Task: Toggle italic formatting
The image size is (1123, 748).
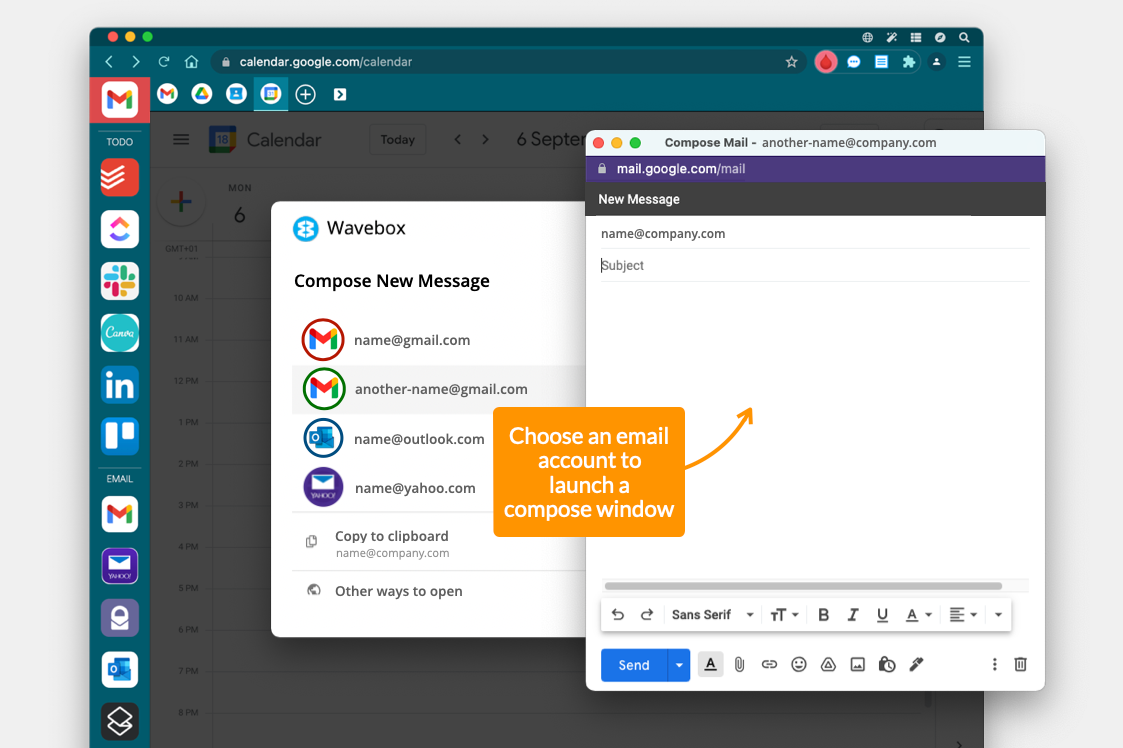Action: [x=853, y=615]
